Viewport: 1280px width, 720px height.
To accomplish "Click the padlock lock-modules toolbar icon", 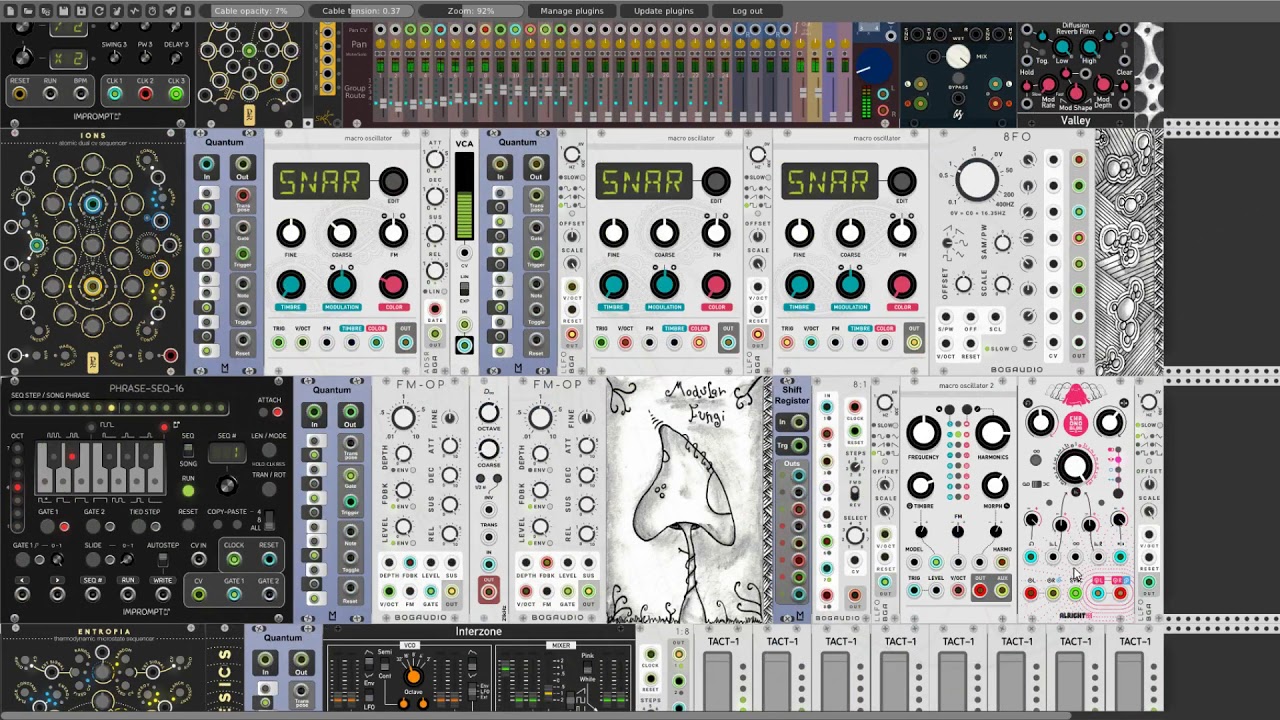I will tap(187, 11).
